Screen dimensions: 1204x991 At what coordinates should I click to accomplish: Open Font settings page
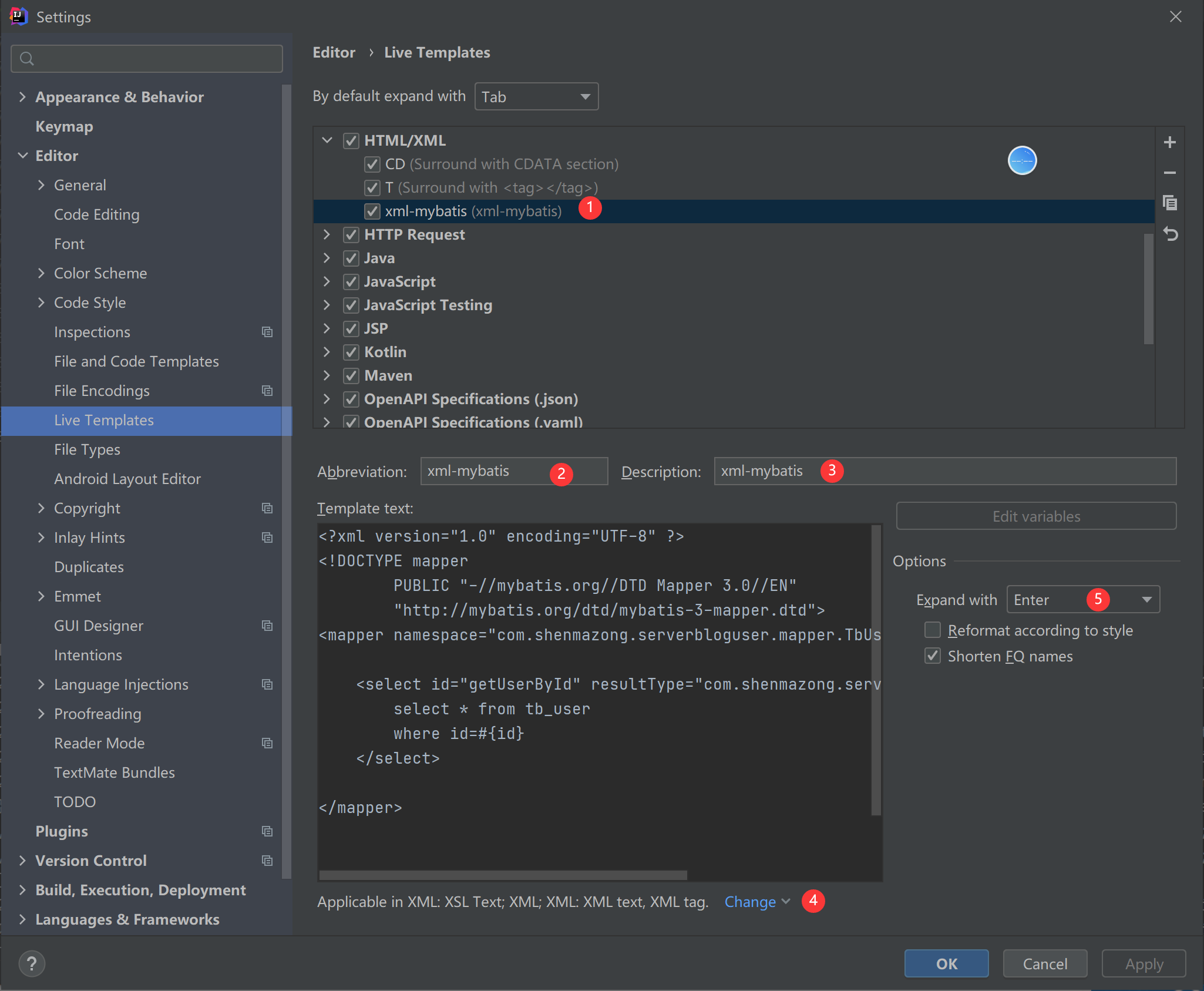pyautogui.click(x=69, y=244)
